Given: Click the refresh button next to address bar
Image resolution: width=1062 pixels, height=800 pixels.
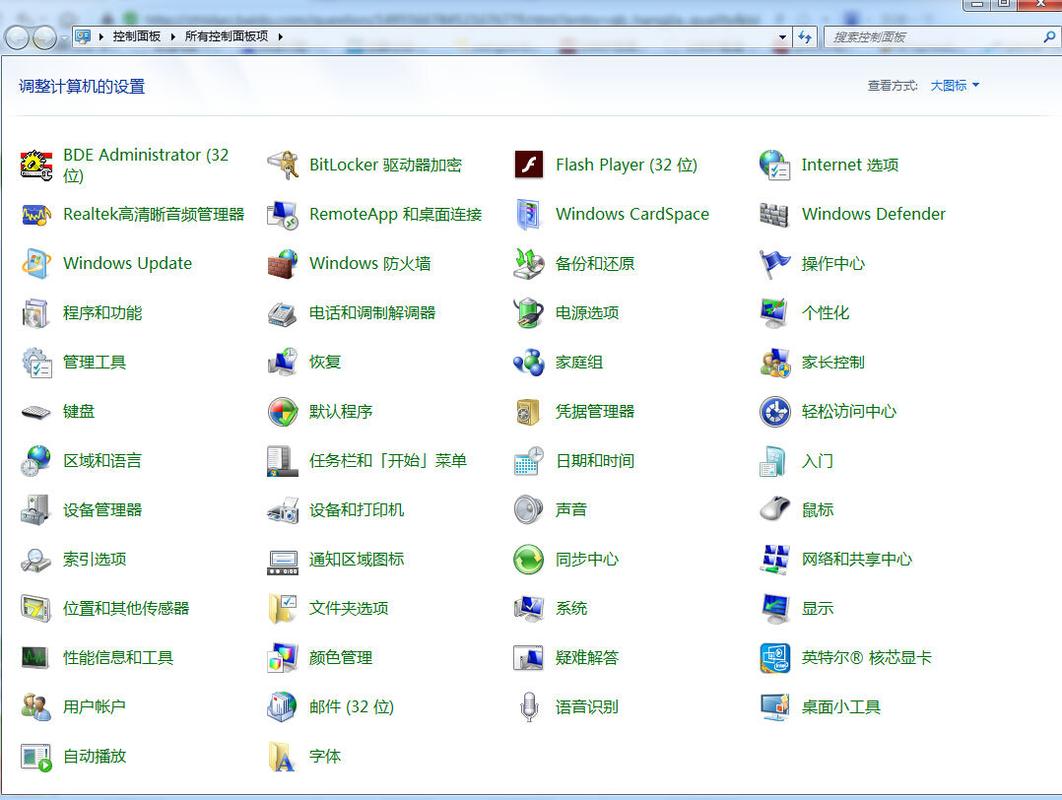Looking at the screenshot, I should pyautogui.click(x=805, y=36).
